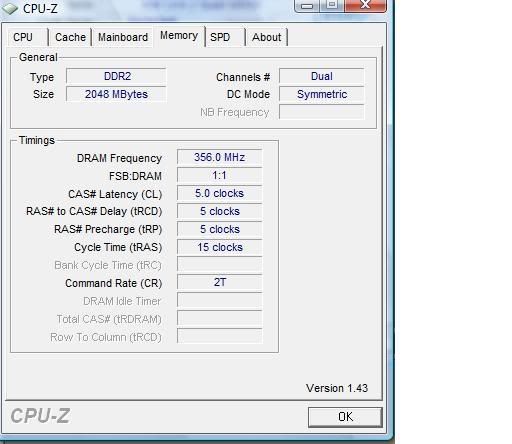The width and height of the screenshot is (512, 444).
Task: Minimize the CPU-Z window
Action: 307,6
